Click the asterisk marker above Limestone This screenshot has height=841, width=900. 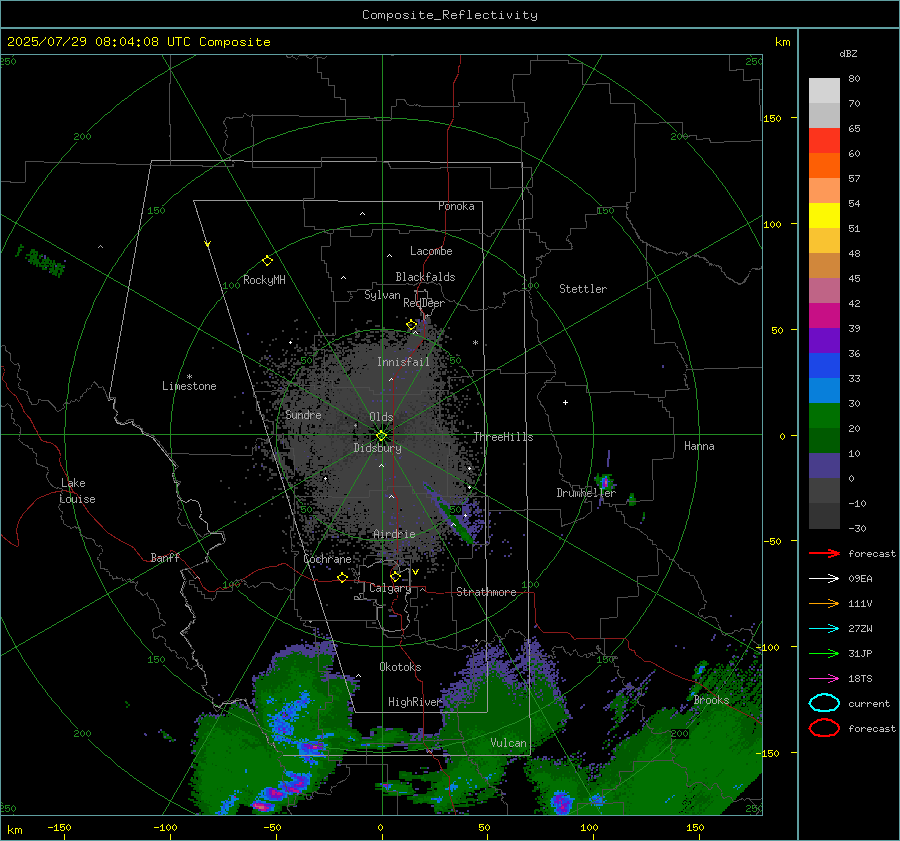(189, 377)
